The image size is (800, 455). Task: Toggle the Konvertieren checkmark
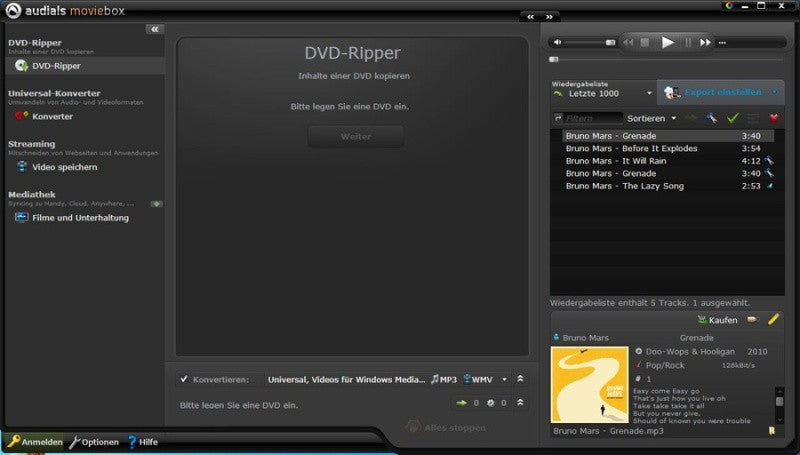pyautogui.click(x=184, y=379)
